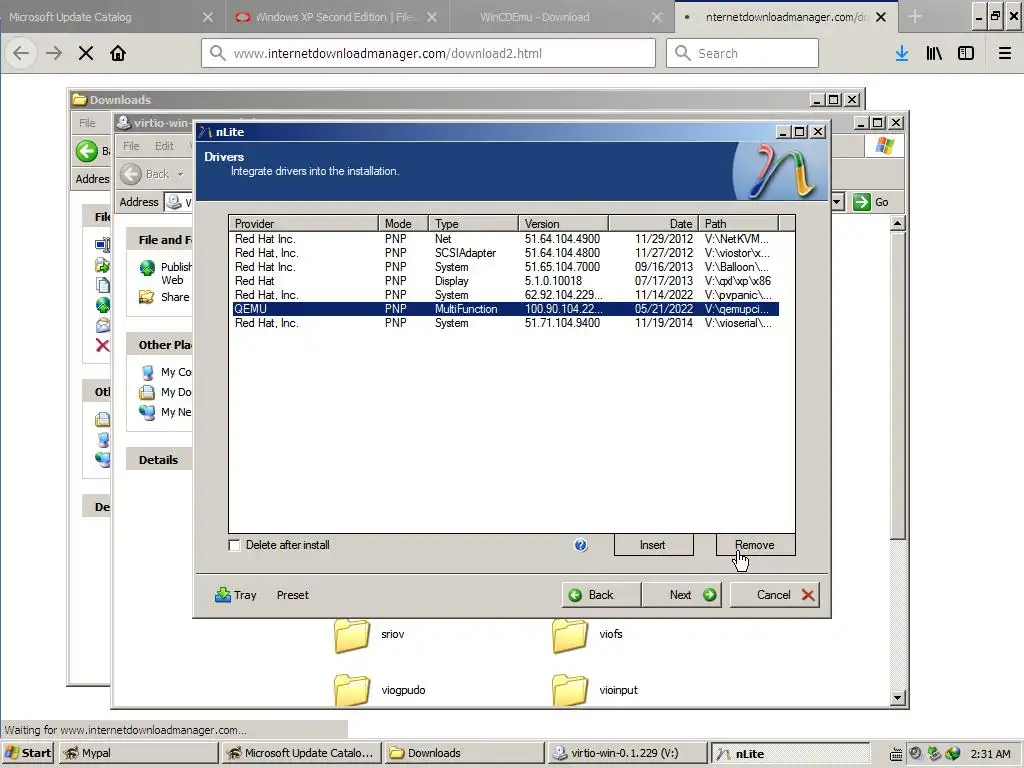Stop loading the current page
The height and width of the screenshot is (768, 1024).
[x=86, y=53]
